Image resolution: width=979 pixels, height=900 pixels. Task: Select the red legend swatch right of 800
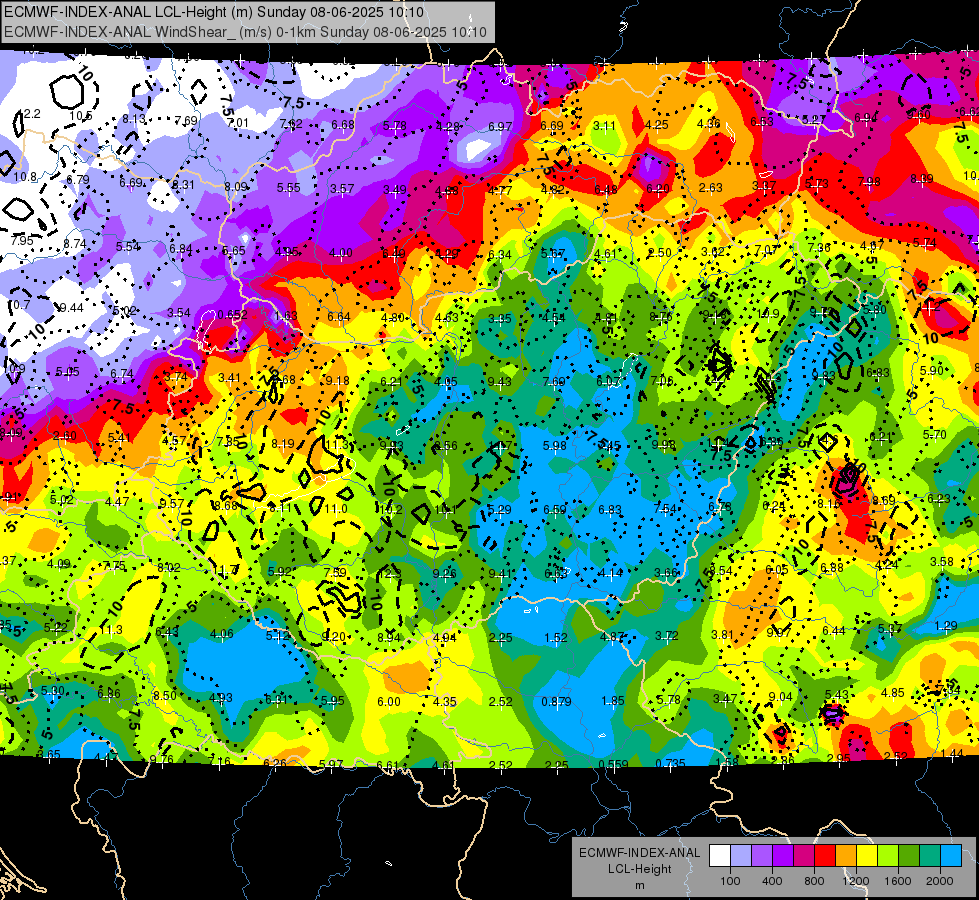[x=825, y=855]
